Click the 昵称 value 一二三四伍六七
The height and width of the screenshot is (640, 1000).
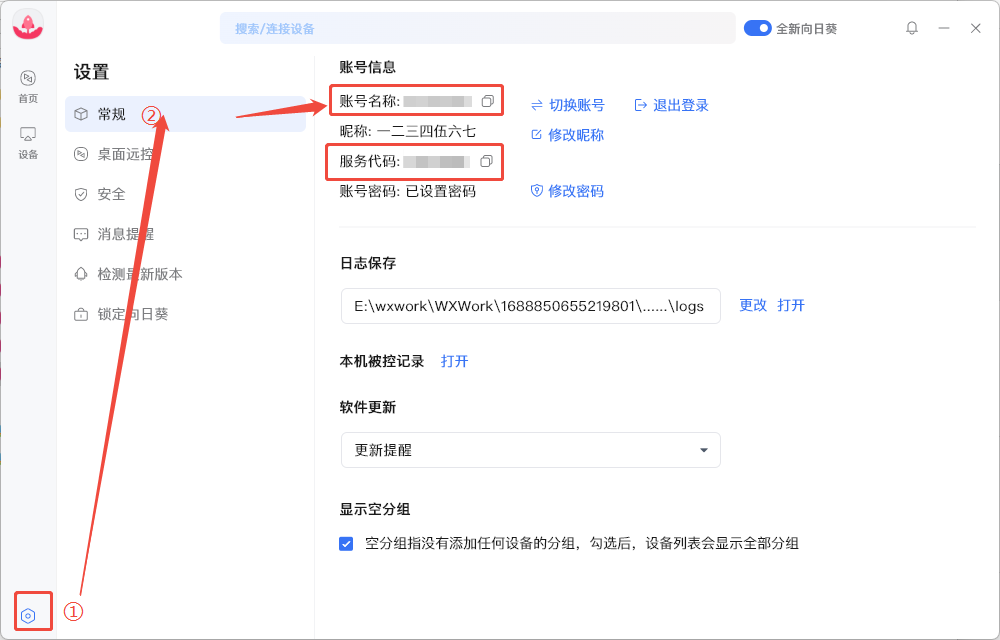click(426, 132)
